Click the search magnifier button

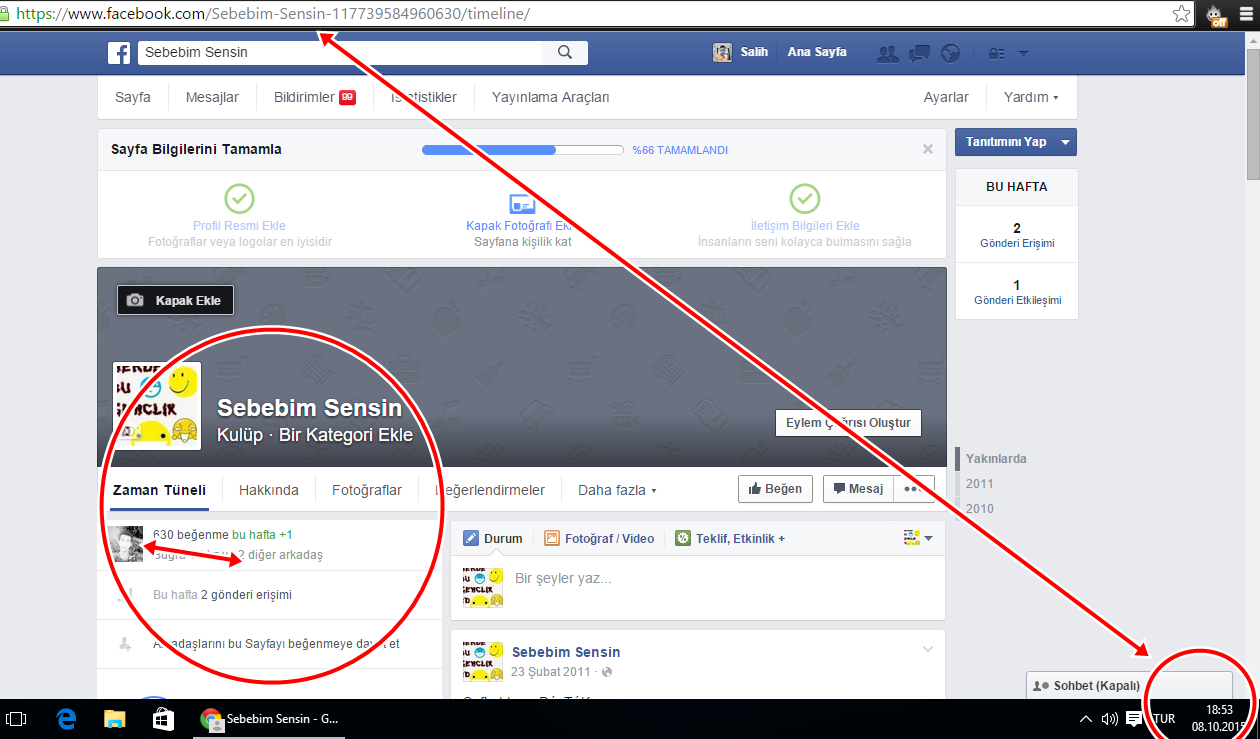(565, 52)
